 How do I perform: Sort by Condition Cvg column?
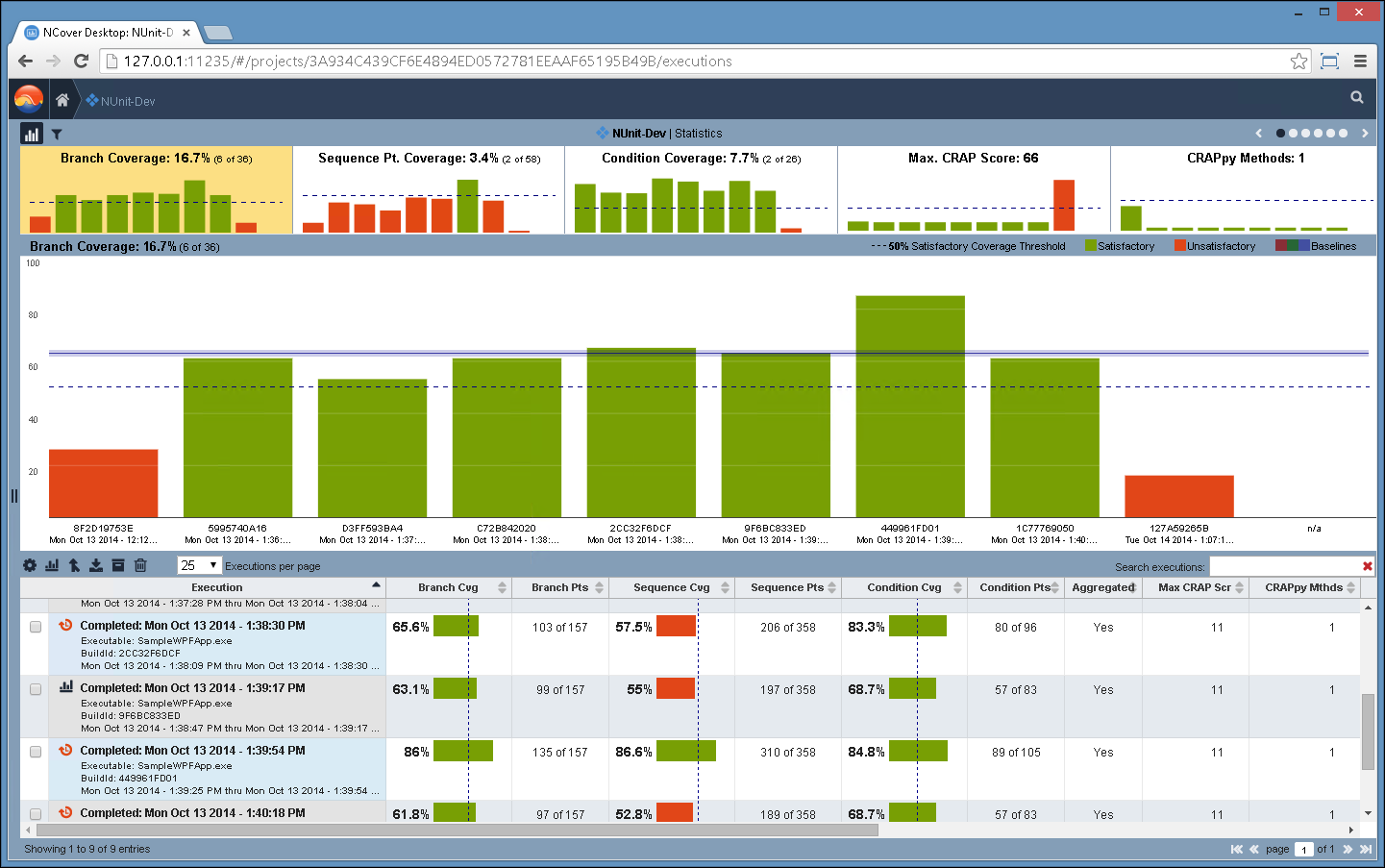point(904,587)
